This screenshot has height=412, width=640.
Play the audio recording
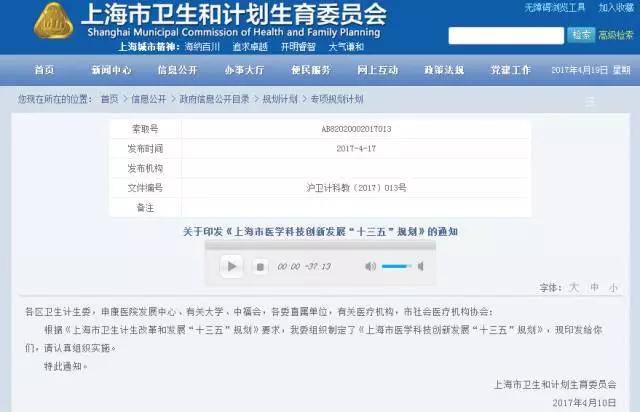(x=231, y=266)
